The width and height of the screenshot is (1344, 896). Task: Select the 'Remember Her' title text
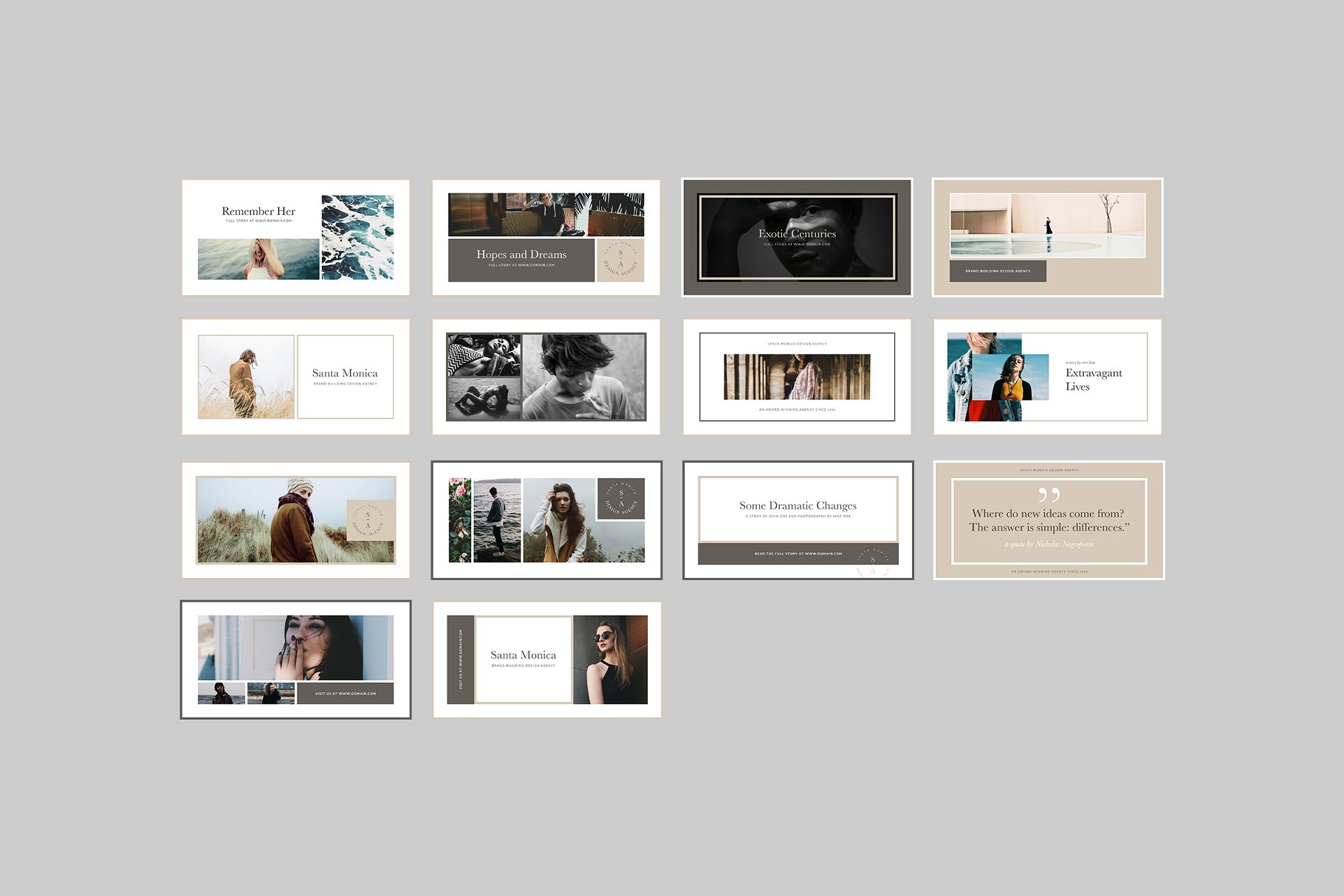(258, 211)
